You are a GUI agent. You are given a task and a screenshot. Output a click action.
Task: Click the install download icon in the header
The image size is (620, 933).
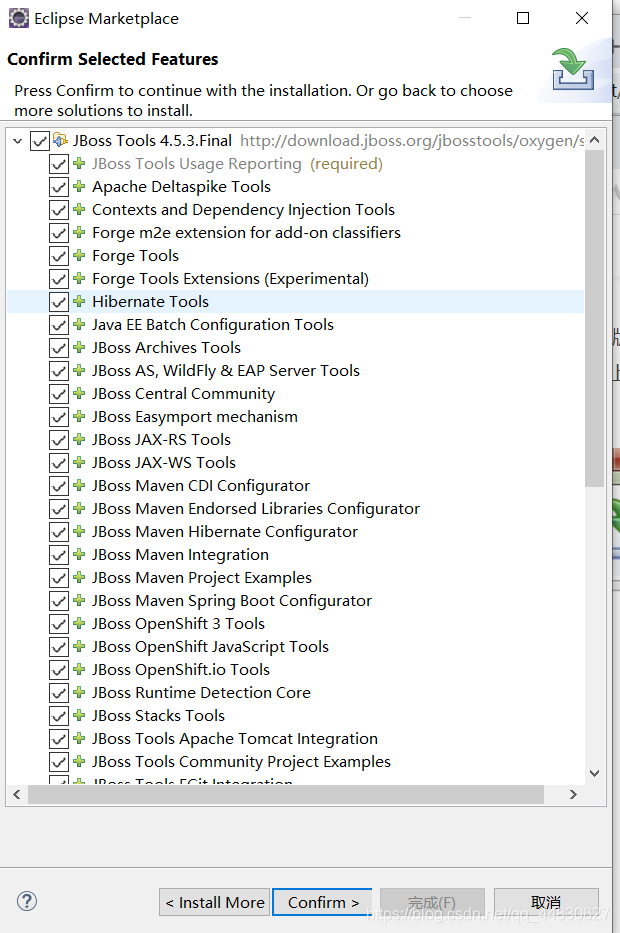coord(573,70)
